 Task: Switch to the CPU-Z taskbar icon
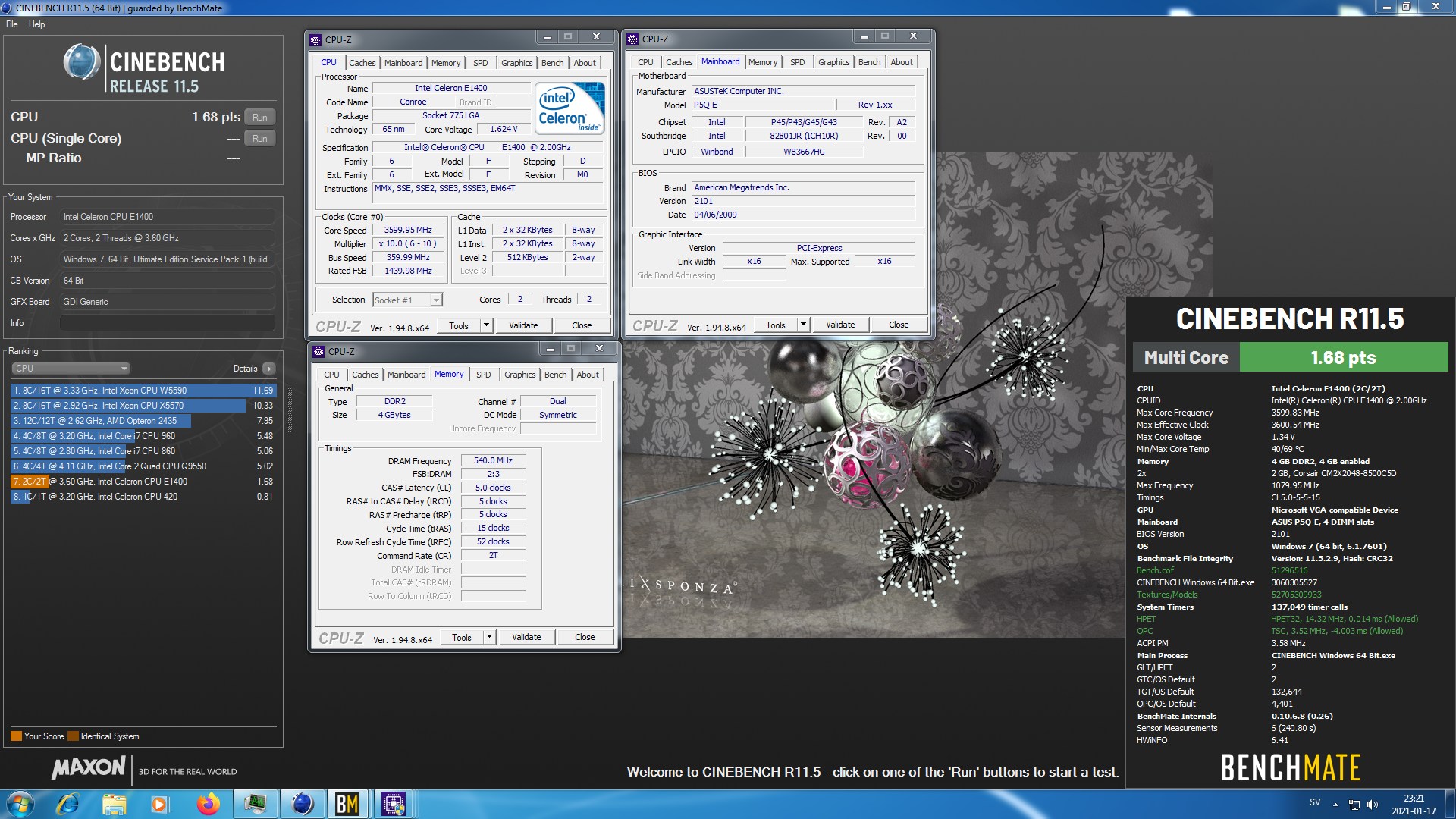pos(394,804)
